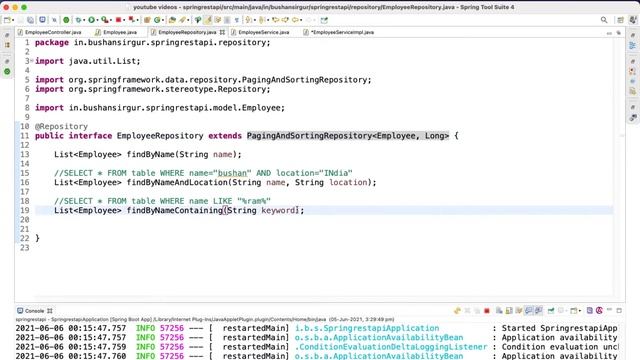Click the green Run play icon
The height and width of the screenshot is (360, 640).
pyautogui.click(x=92, y=20)
